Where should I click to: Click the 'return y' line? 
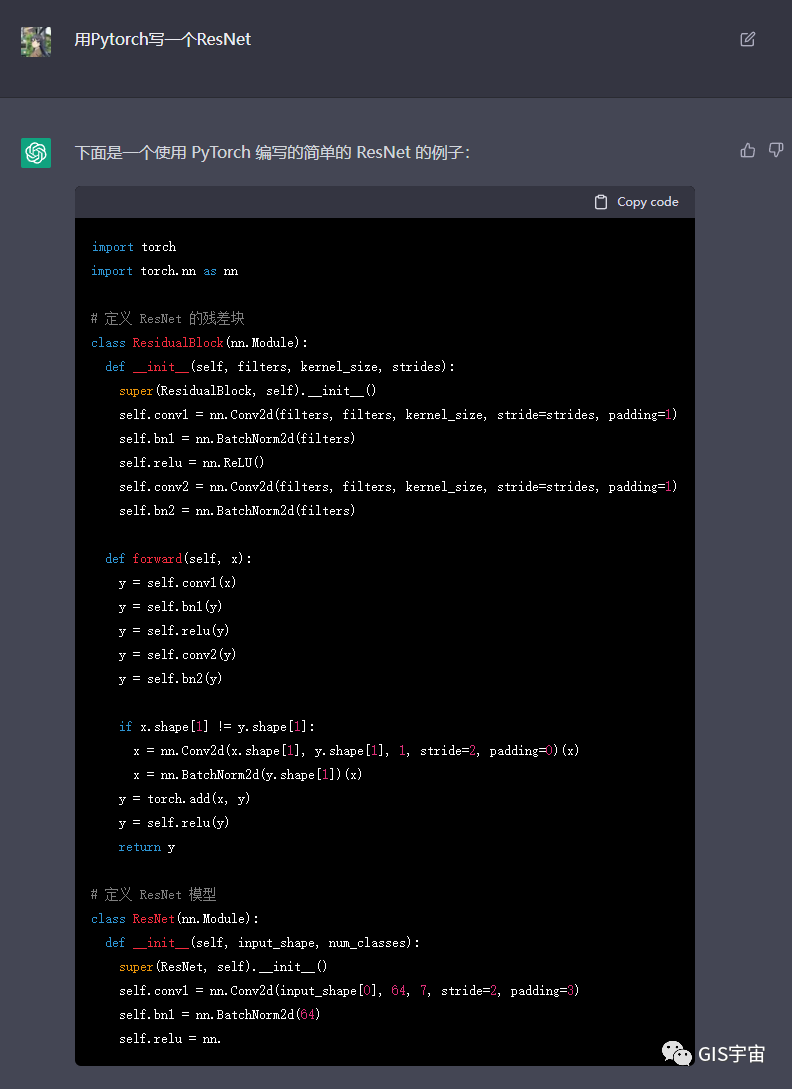click(x=147, y=847)
